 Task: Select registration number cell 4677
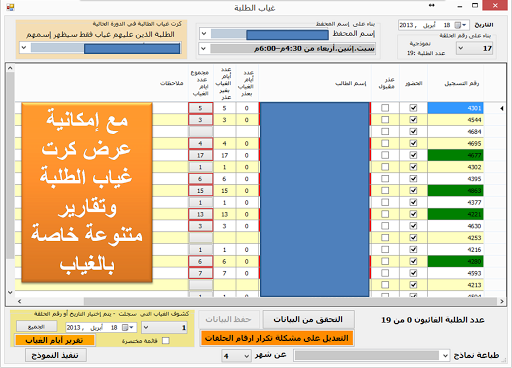click(x=455, y=155)
